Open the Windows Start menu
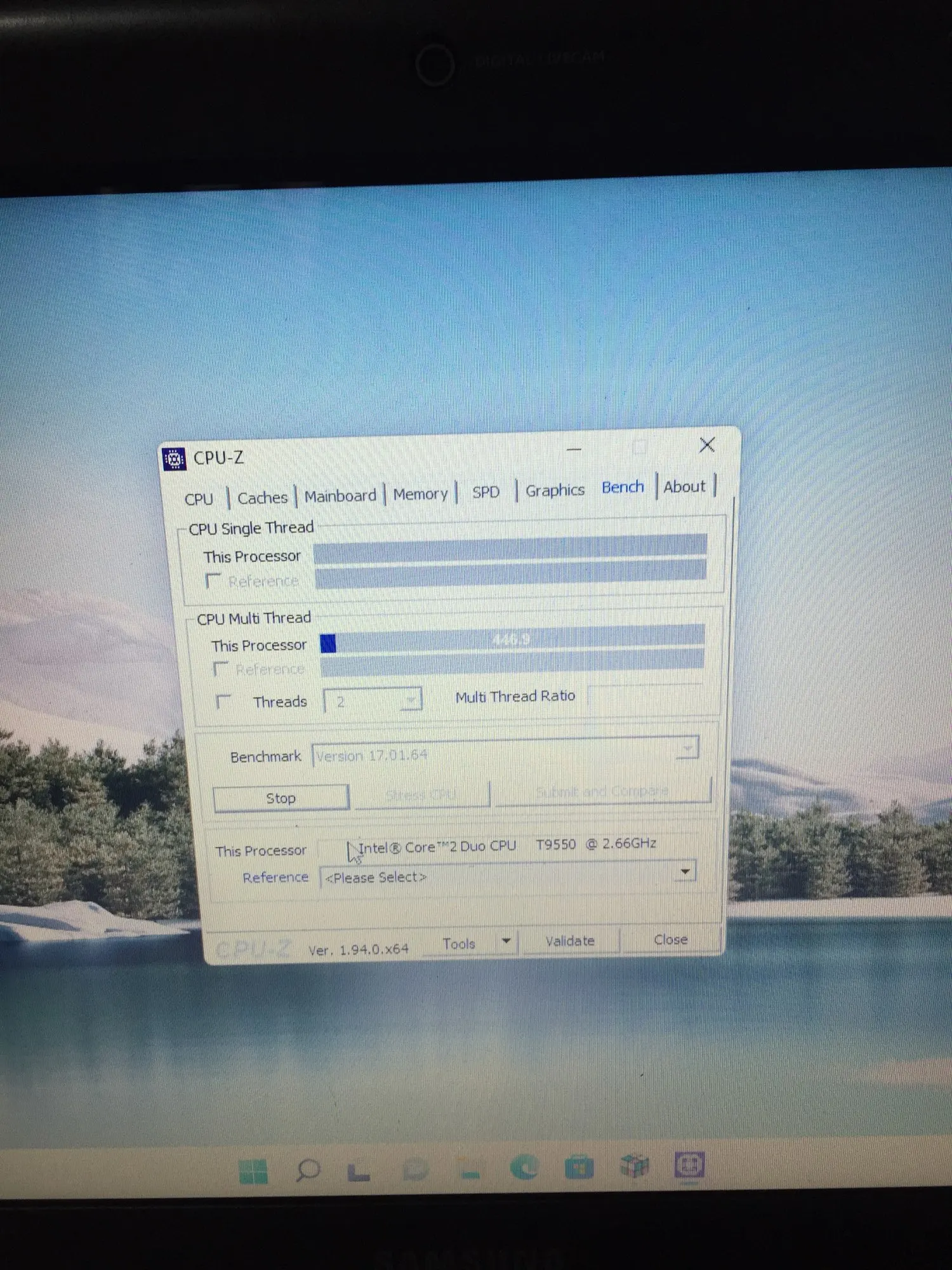Screen dimensions: 952x1270 tap(253, 1171)
